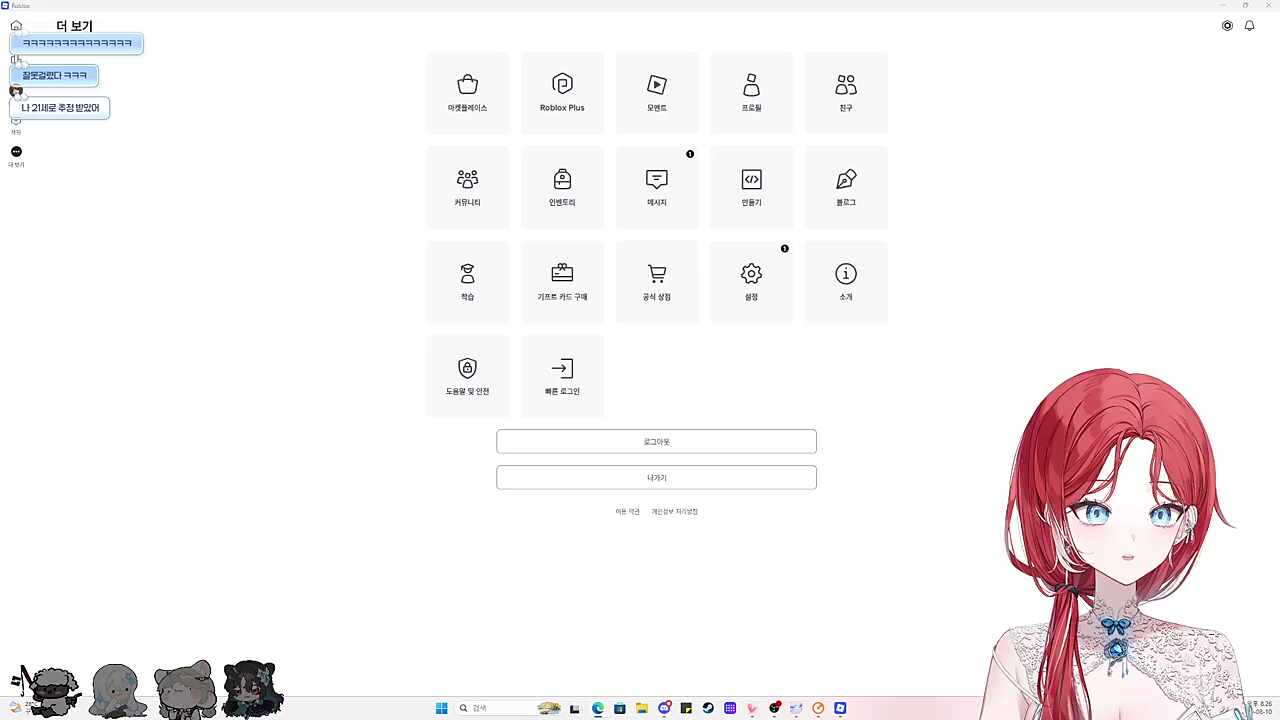
Task: Open Sticky Notes from the taskbar
Action: (x=686, y=708)
